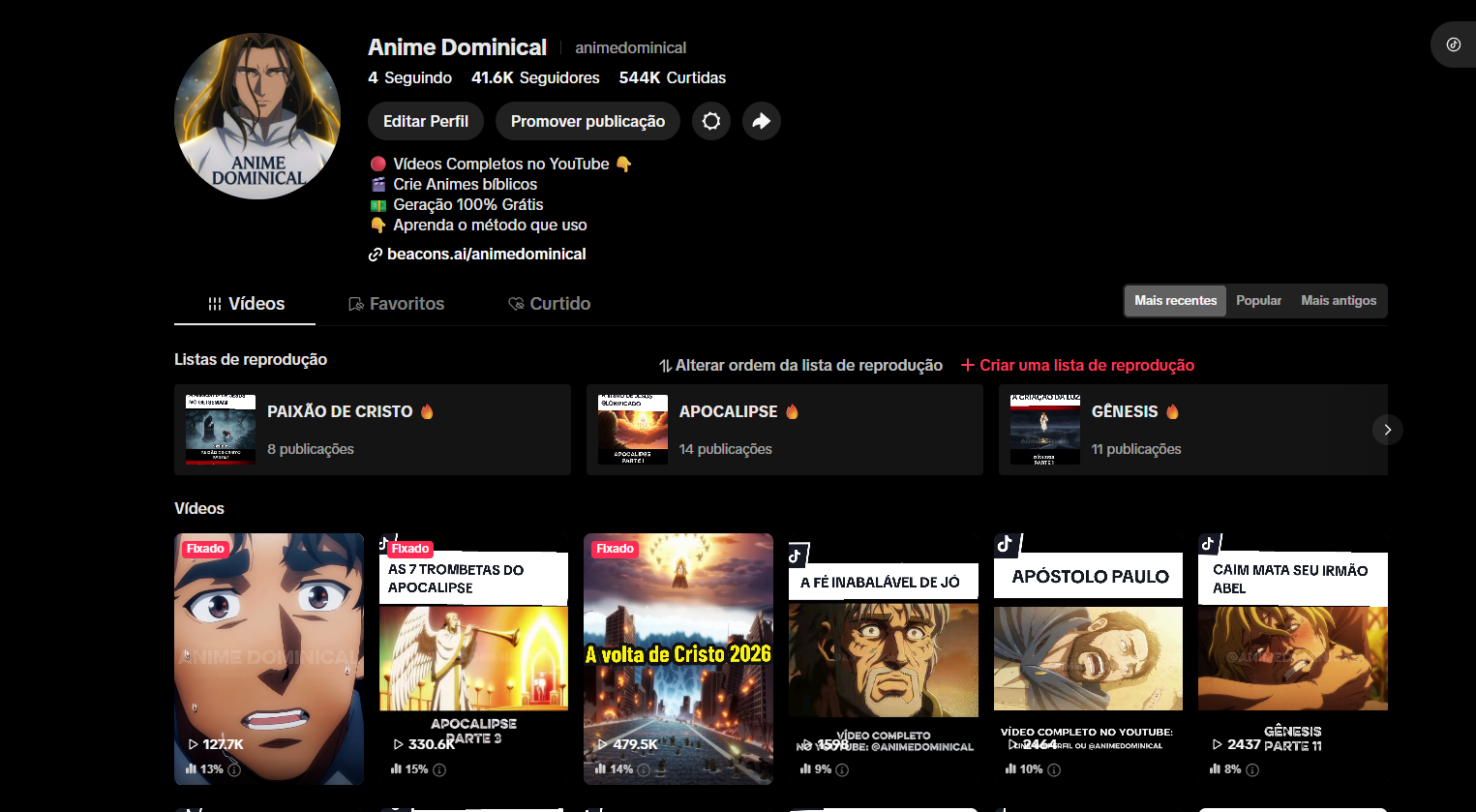Open the As 7 Trombetas do Apocalipse video
The width and height of the screenshot is (1476, 812).
474,659
